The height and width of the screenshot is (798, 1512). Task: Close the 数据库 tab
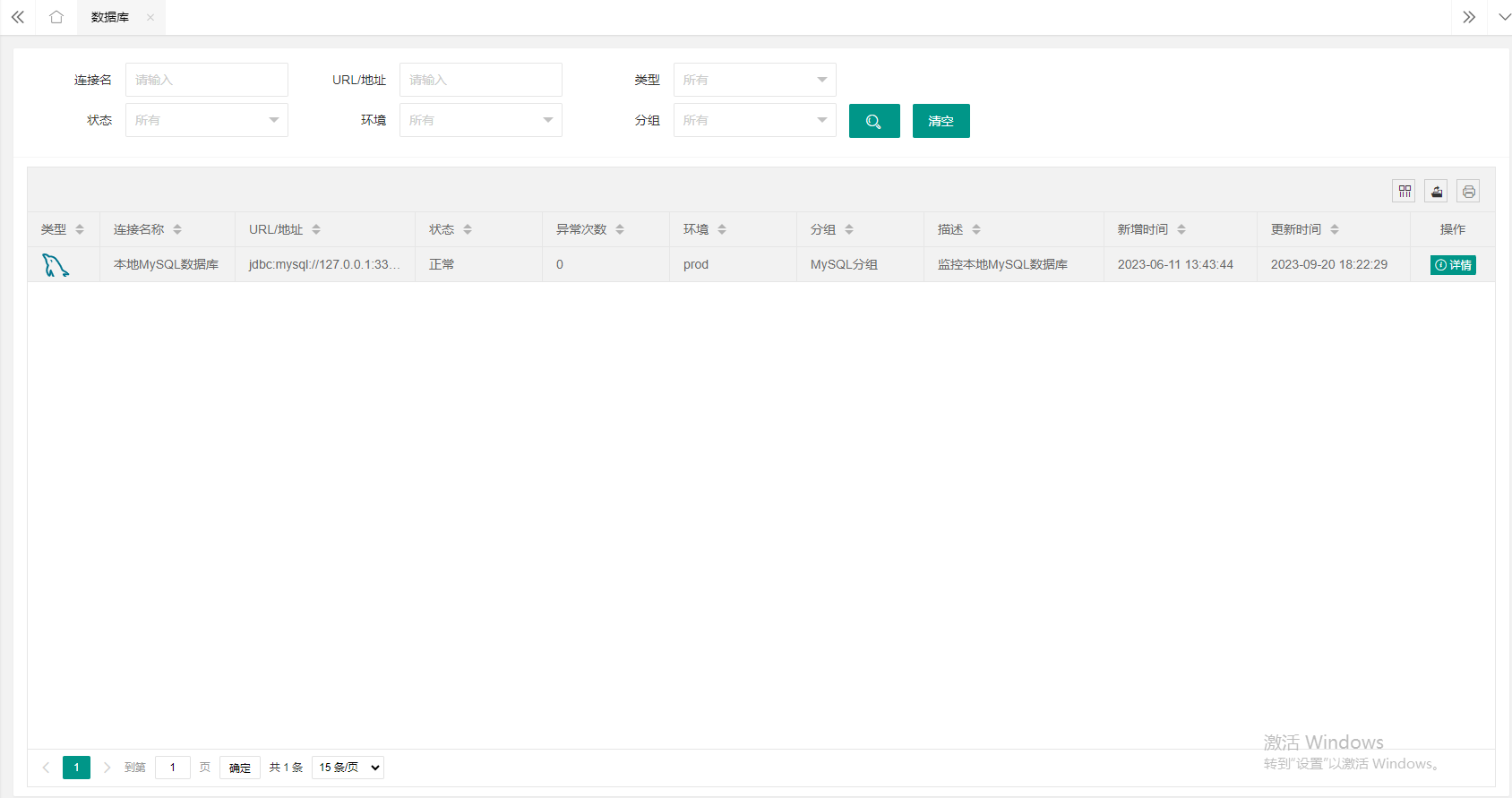[150, 17]
